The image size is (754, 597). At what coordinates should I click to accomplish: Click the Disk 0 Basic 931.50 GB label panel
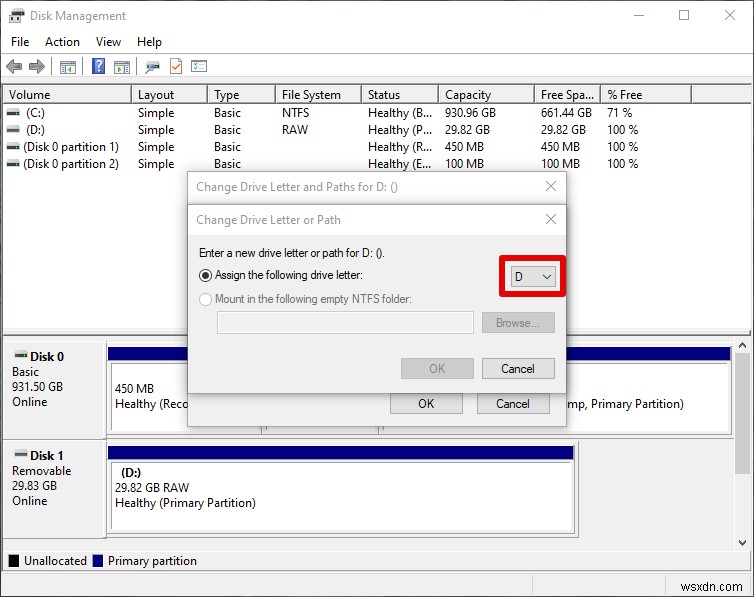54,388
